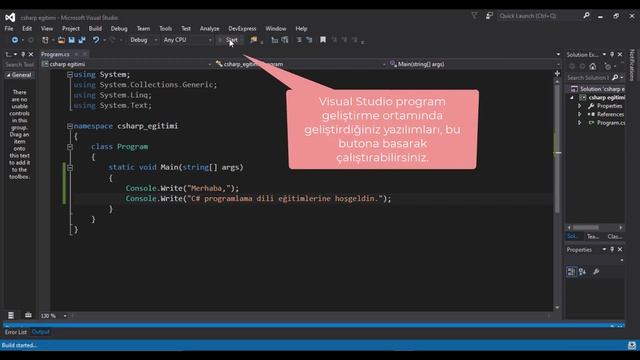Collapse the namespace csharp_egitimi code block

70,126
